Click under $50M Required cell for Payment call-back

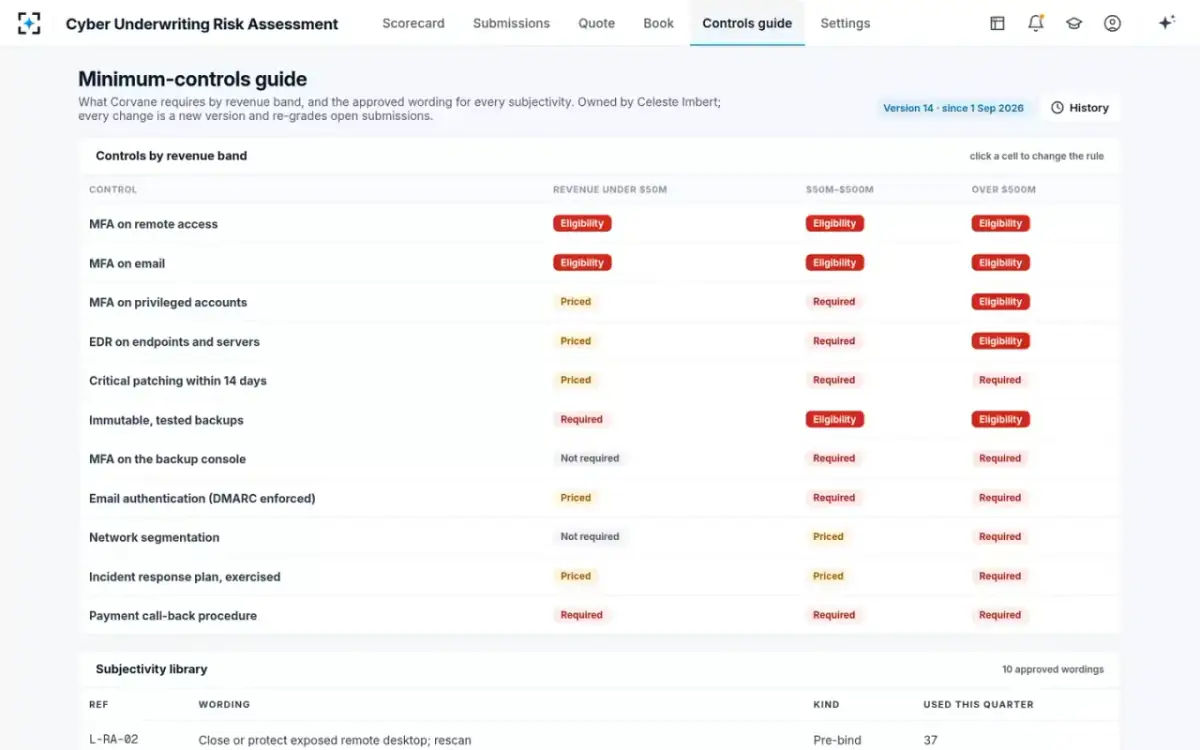pyautogui.click(x=582, y=615)
